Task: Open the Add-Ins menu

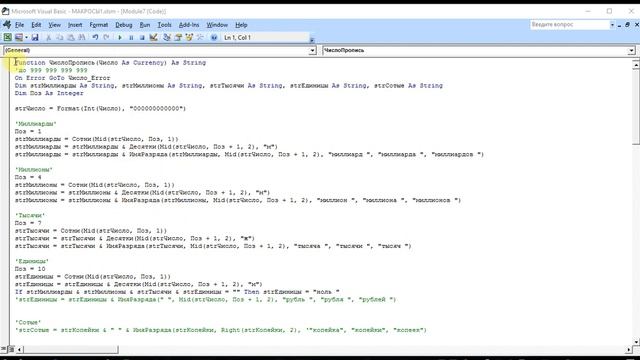Action: 189,25
